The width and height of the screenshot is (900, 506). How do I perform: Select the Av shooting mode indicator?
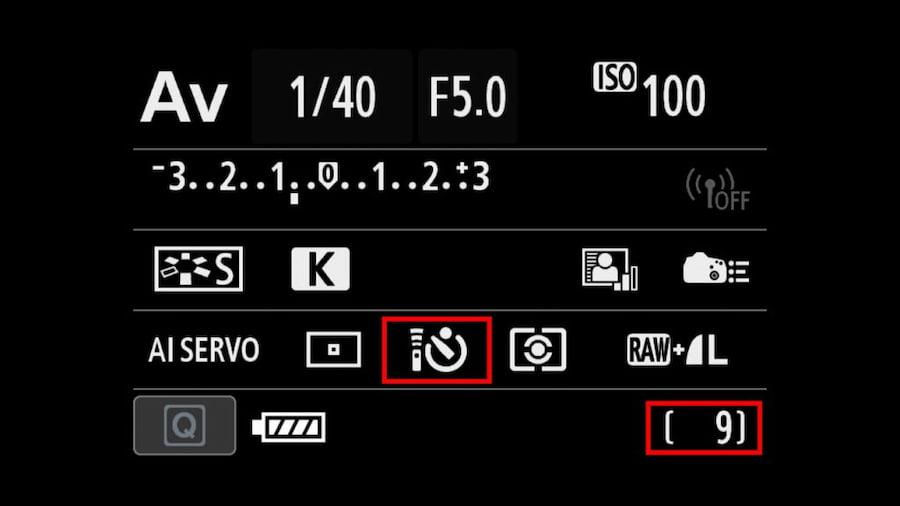[x=184, y=98]
